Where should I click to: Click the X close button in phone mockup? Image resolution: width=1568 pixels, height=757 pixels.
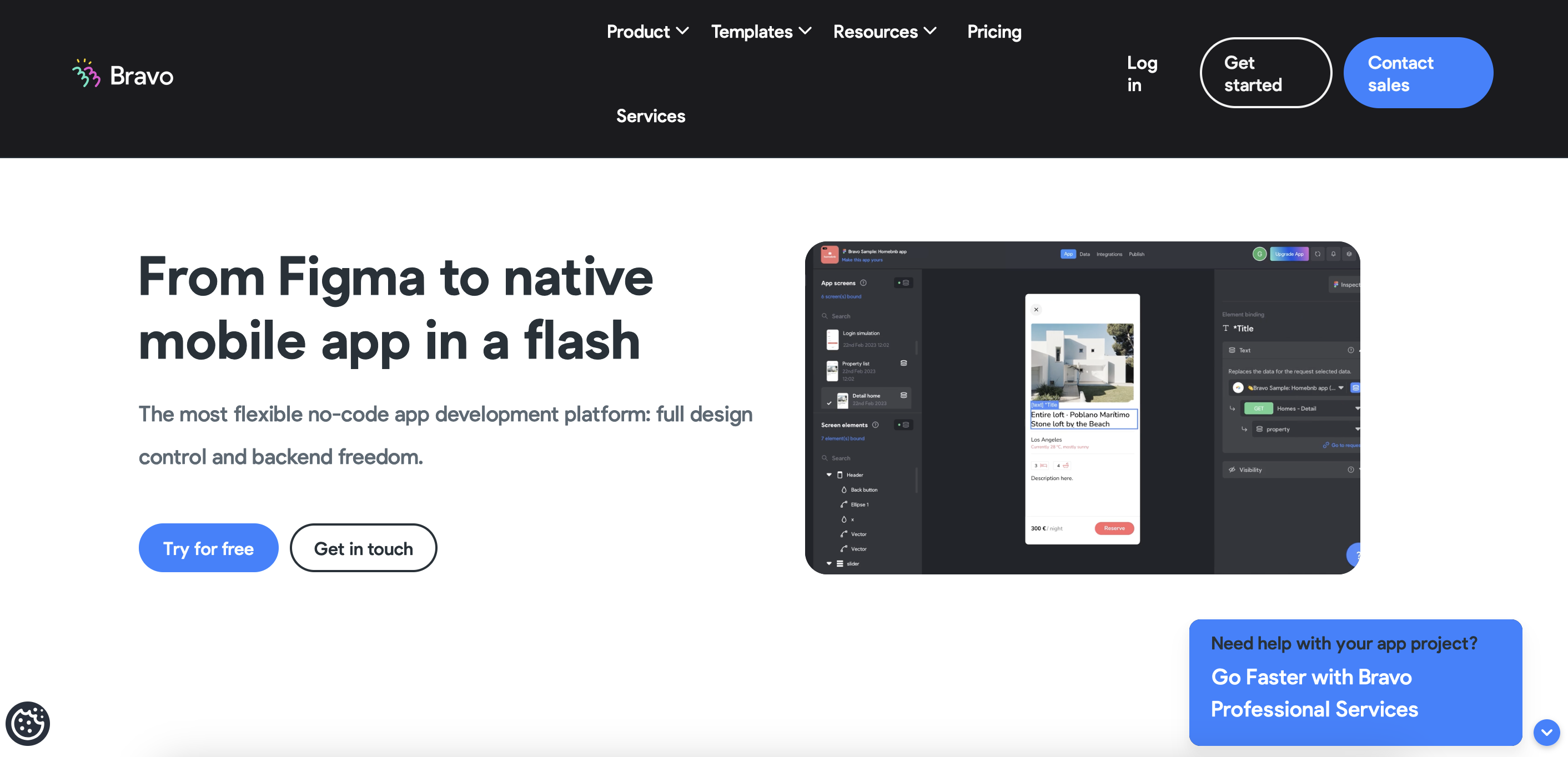[x=1036, y=309]
